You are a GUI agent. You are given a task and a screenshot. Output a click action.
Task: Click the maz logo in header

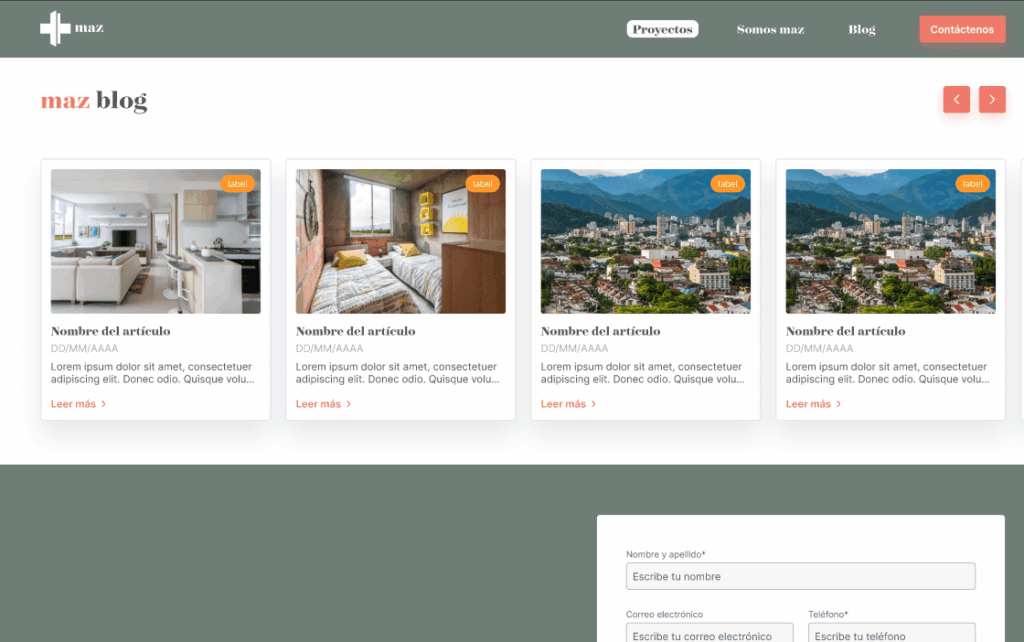tap(71, 28)
